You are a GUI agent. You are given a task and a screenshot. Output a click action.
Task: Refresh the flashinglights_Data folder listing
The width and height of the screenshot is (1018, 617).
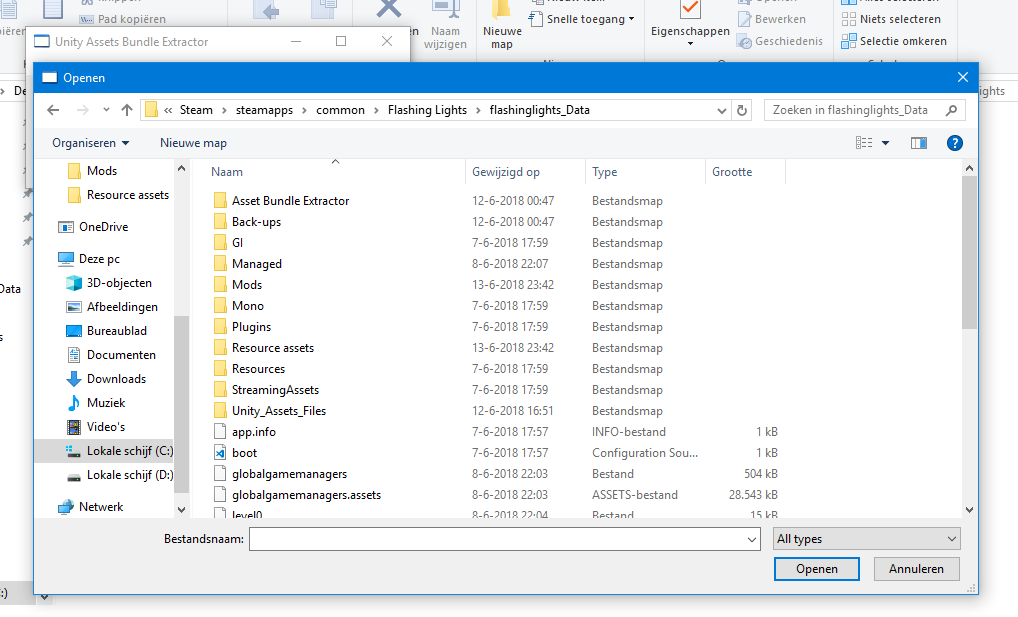point(741,110)
